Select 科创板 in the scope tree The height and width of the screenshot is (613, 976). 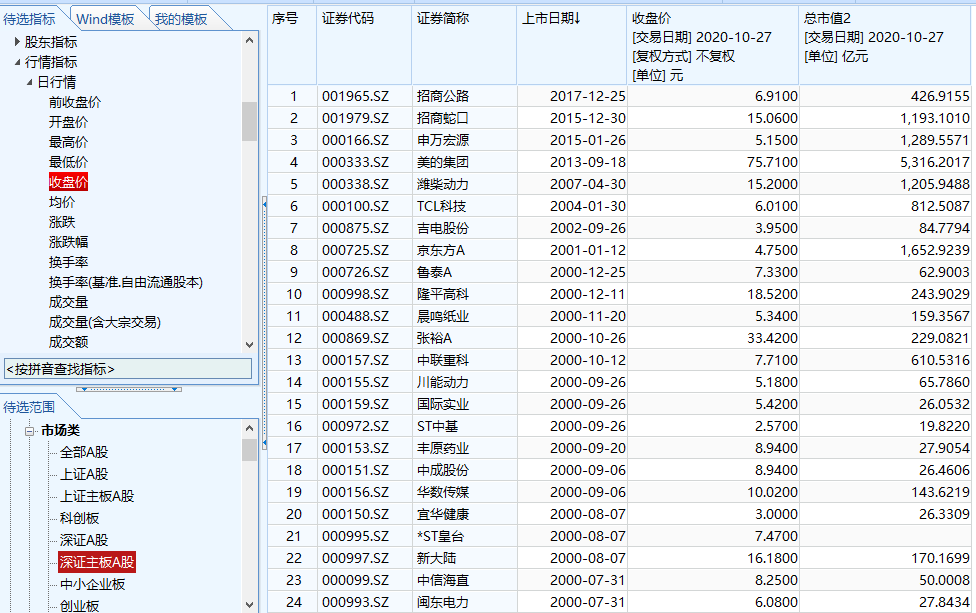point(79,518)
